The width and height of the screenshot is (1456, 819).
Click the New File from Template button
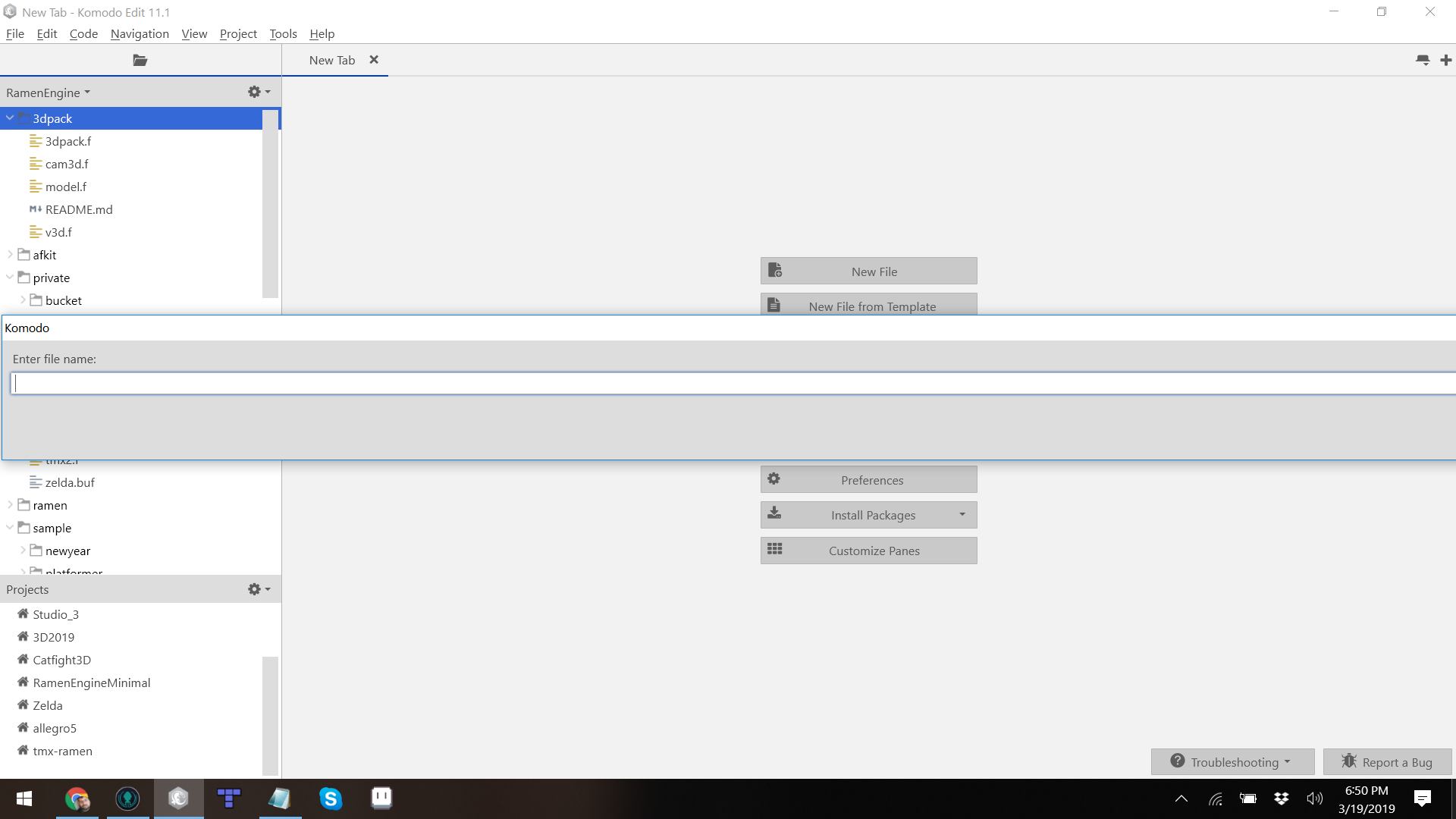tap(868, 306)
